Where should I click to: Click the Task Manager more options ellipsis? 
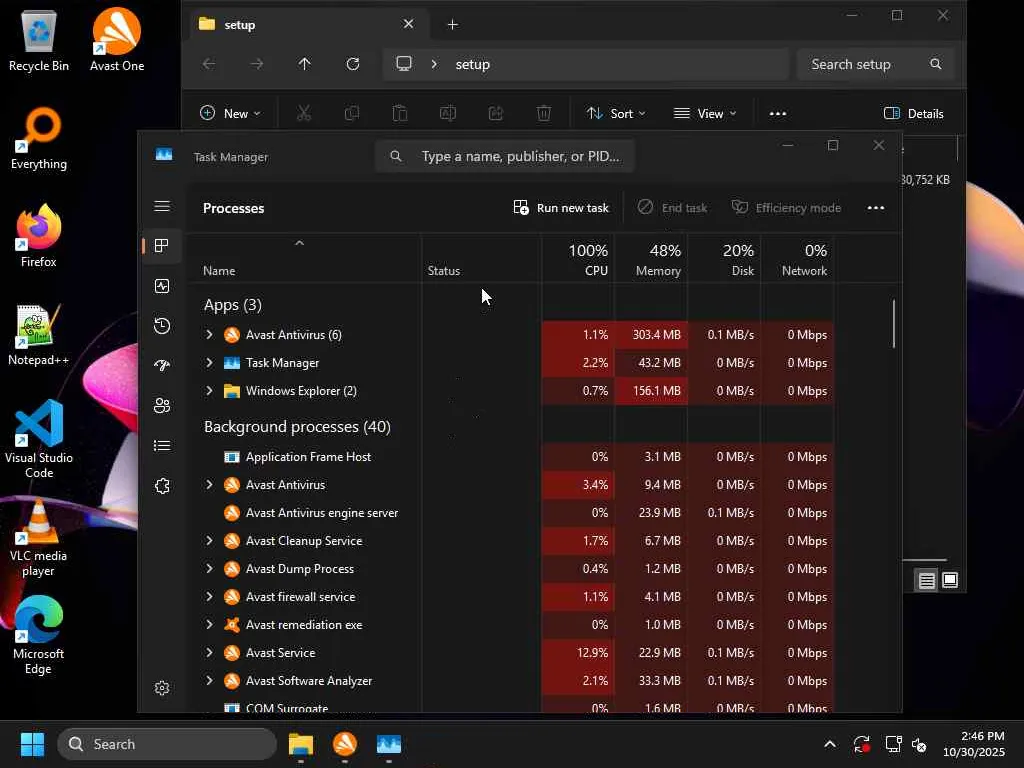876,208
